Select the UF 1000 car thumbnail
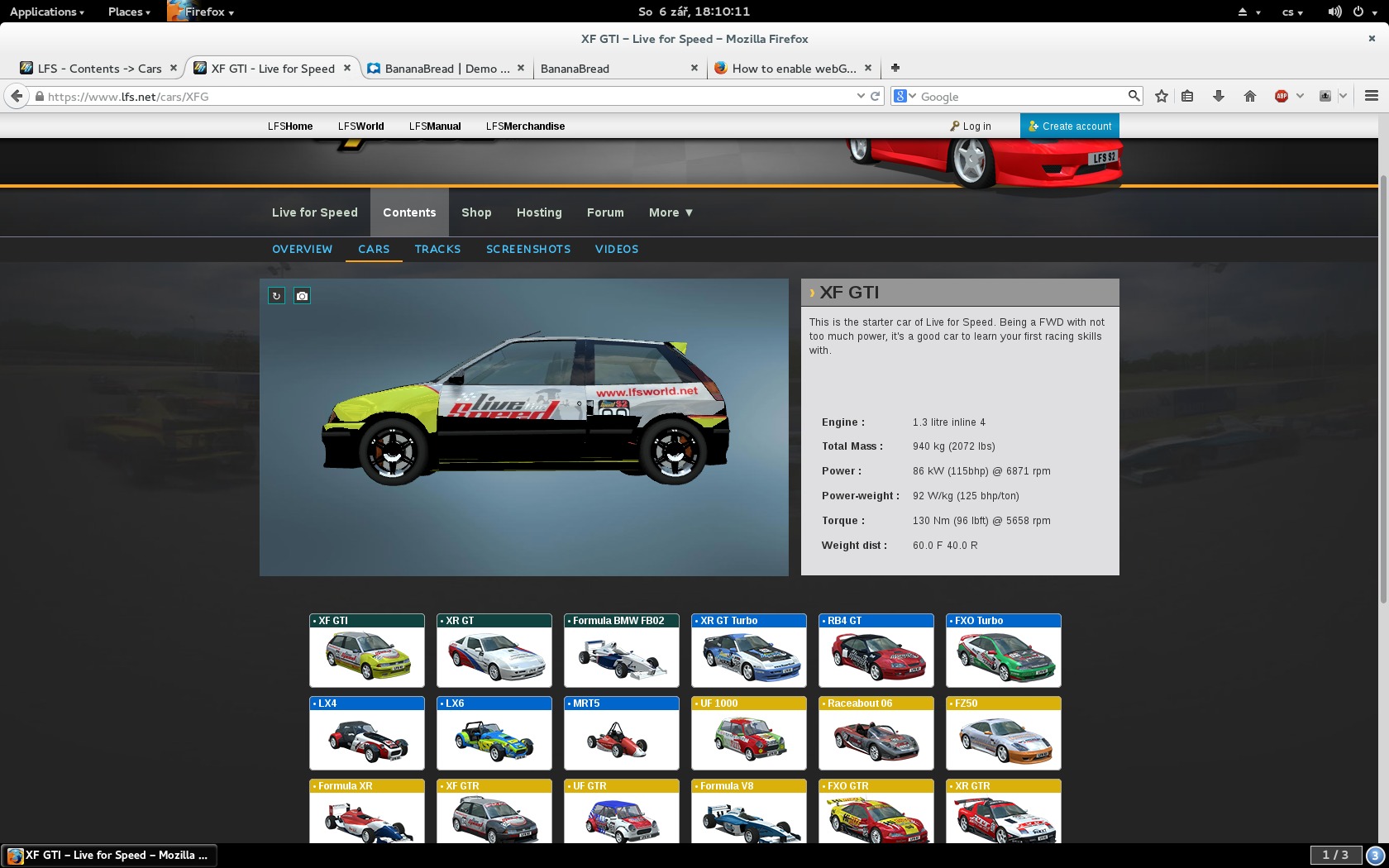 749,733
